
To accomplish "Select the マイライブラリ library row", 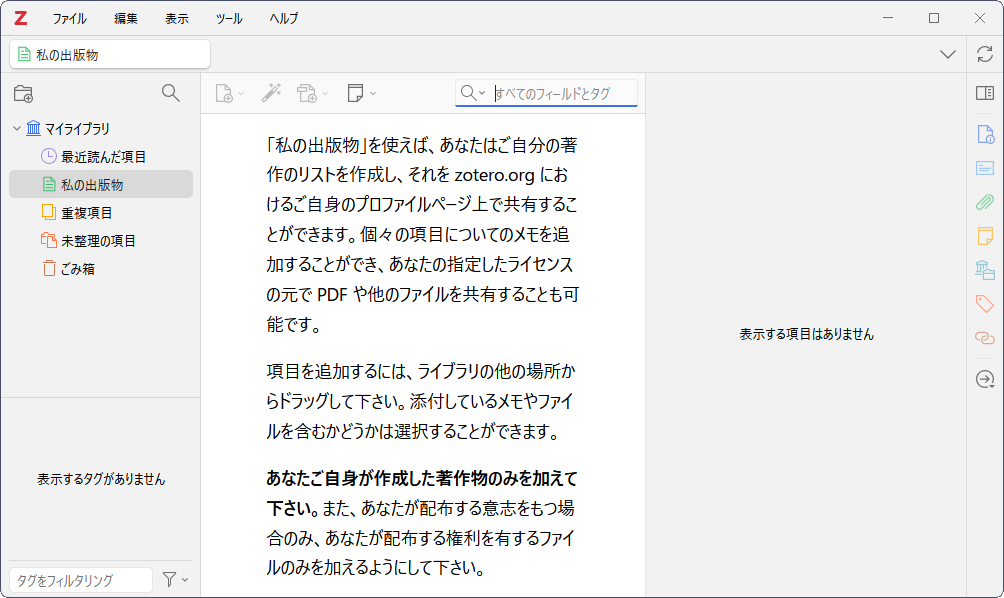I will (x=101, y=129).
